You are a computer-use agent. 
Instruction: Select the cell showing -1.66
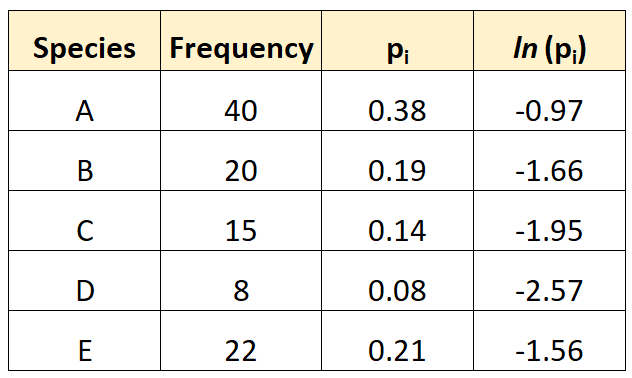pos(549,160)
